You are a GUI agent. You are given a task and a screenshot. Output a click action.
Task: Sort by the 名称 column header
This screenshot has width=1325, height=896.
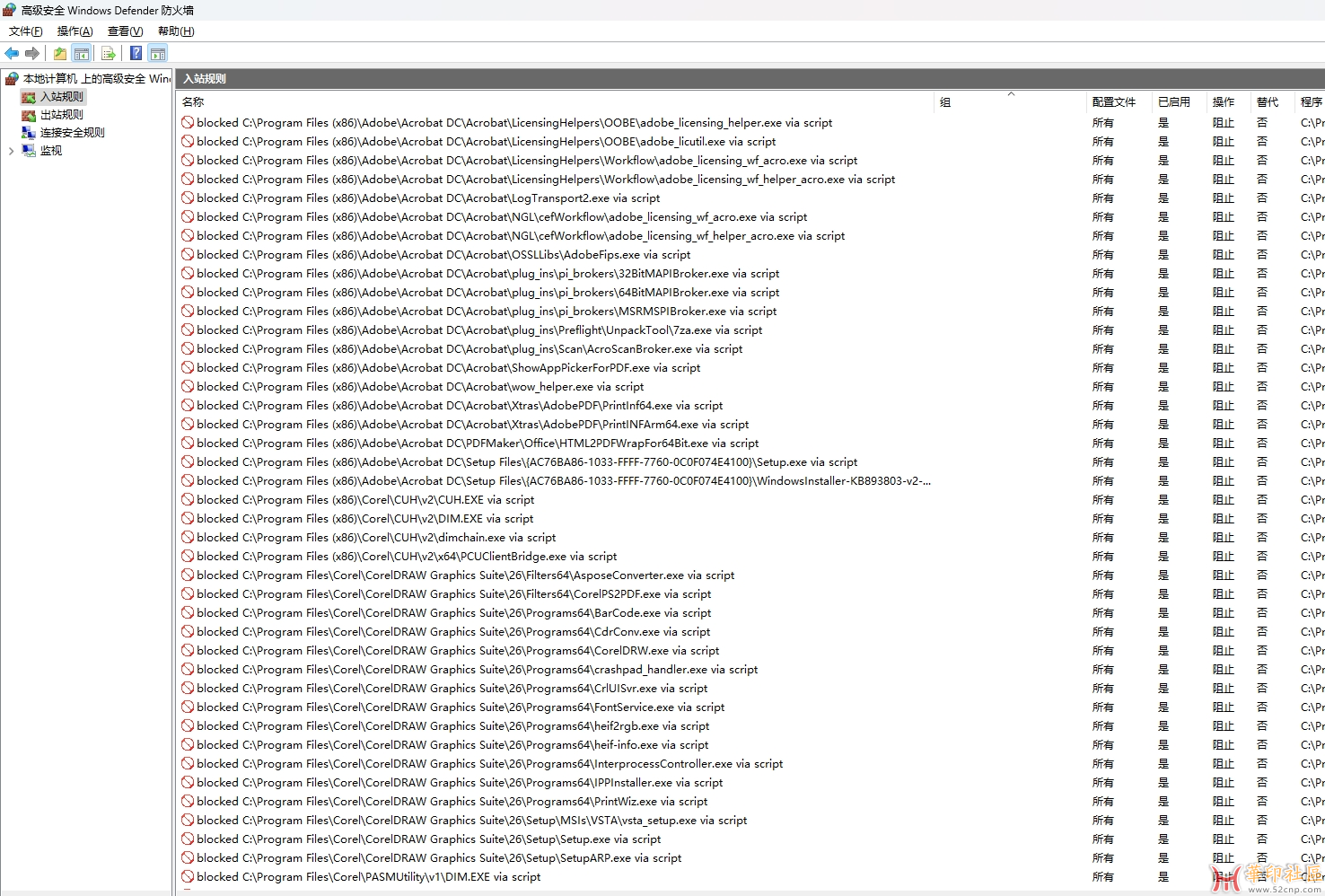click(x=555, y=102)
